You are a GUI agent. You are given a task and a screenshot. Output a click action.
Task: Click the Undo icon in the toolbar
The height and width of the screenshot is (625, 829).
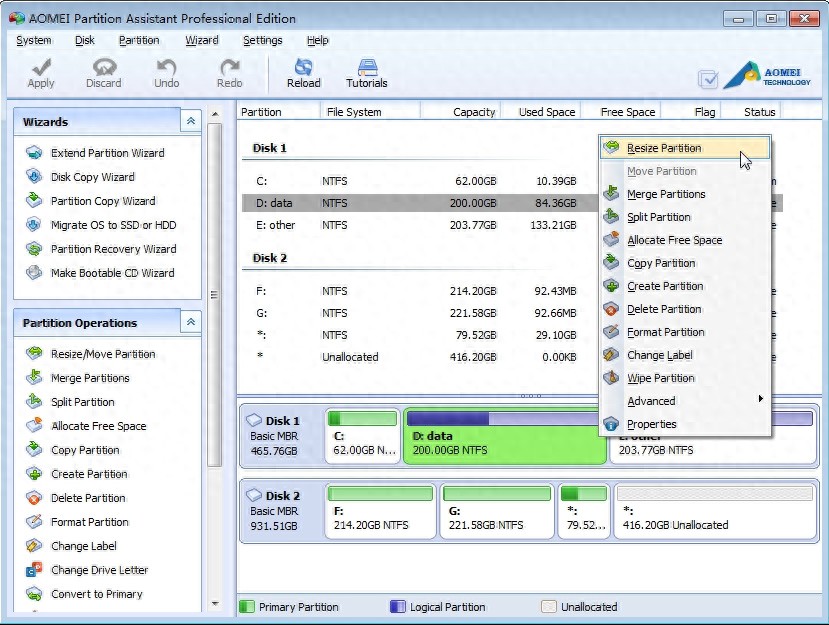165,70
